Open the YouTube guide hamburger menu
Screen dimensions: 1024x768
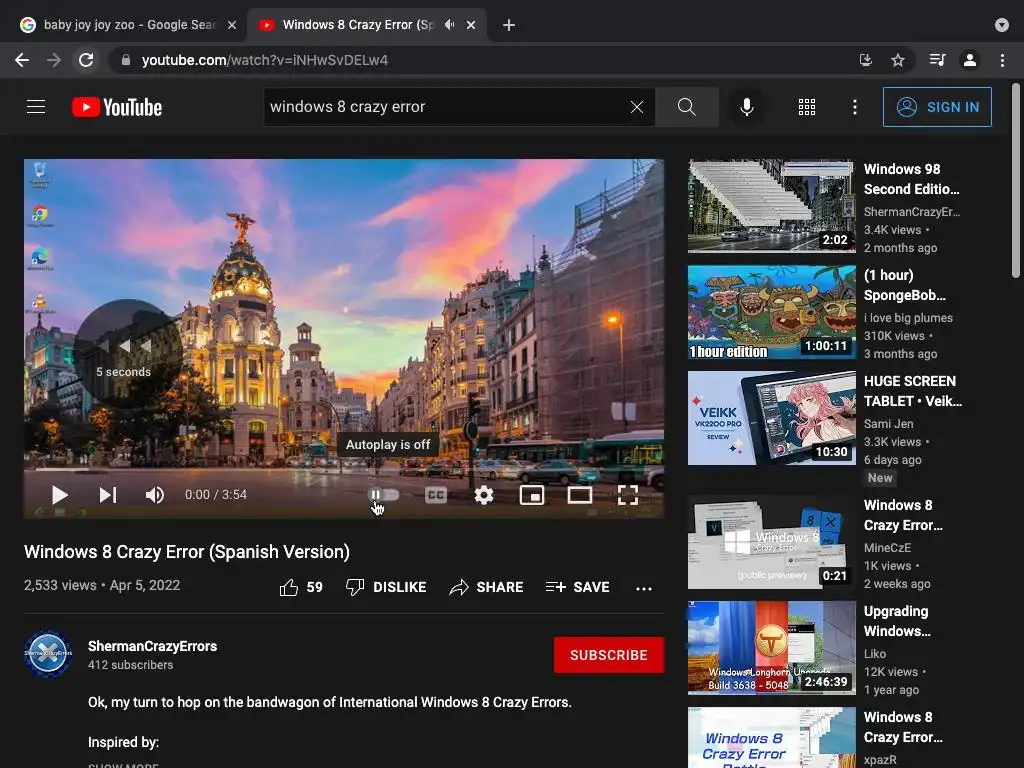point(36,106)
